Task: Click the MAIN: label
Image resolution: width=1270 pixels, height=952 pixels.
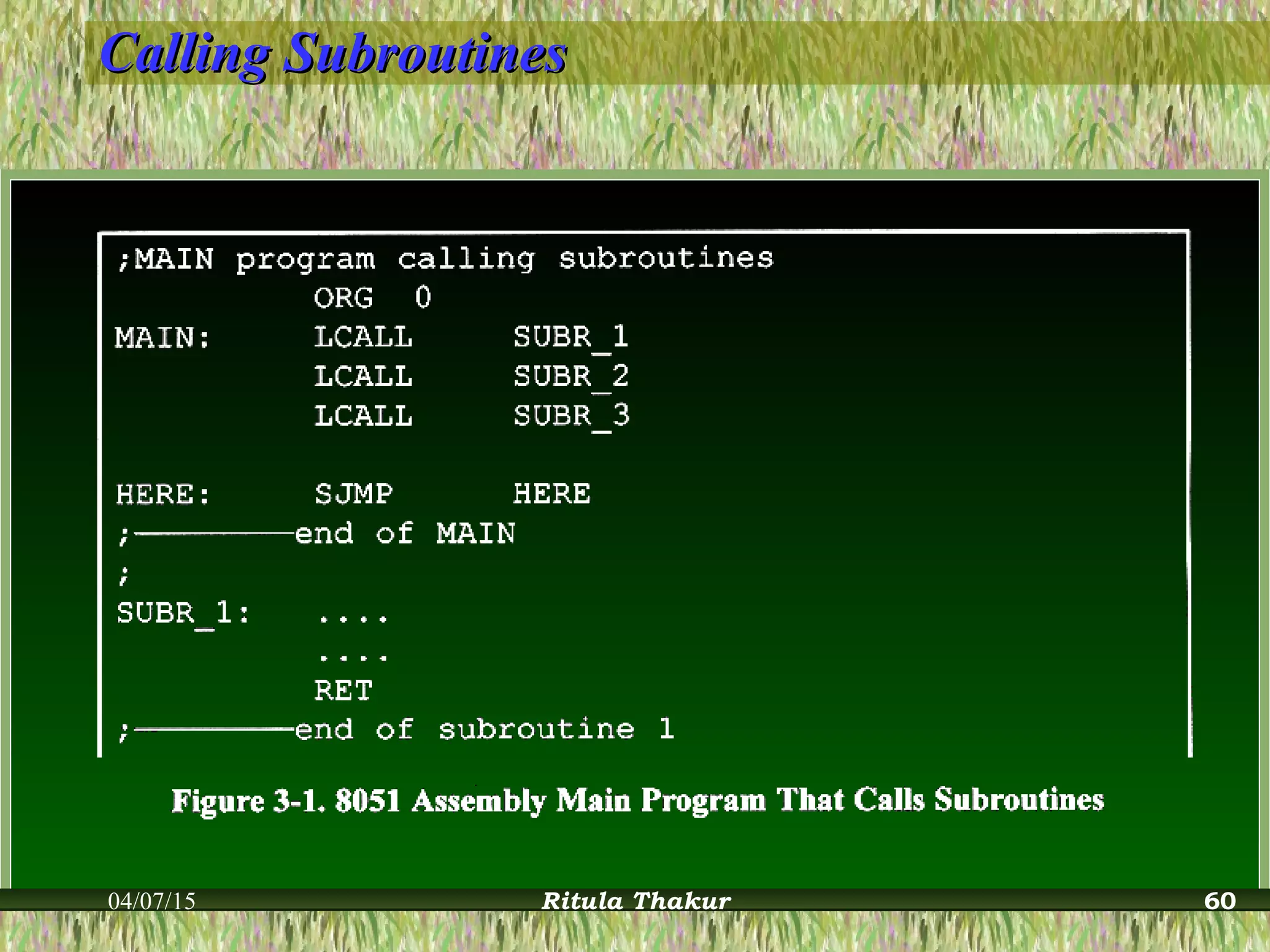Action: pos(162,338)
